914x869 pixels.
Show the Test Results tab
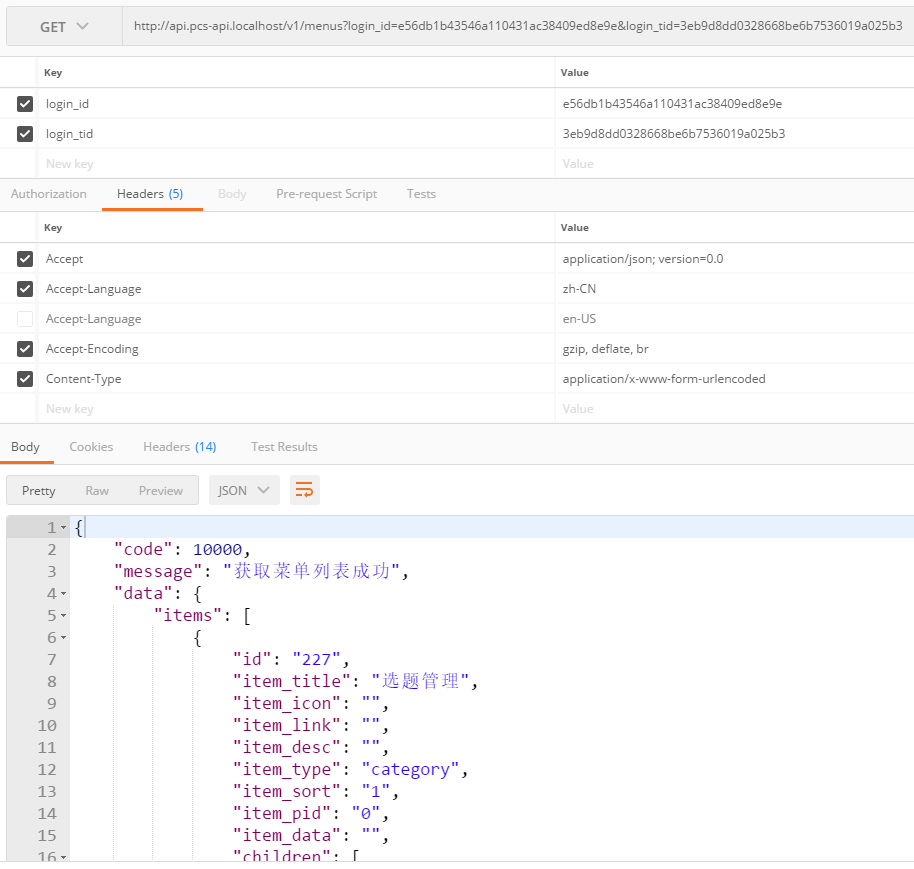(284, 447)
